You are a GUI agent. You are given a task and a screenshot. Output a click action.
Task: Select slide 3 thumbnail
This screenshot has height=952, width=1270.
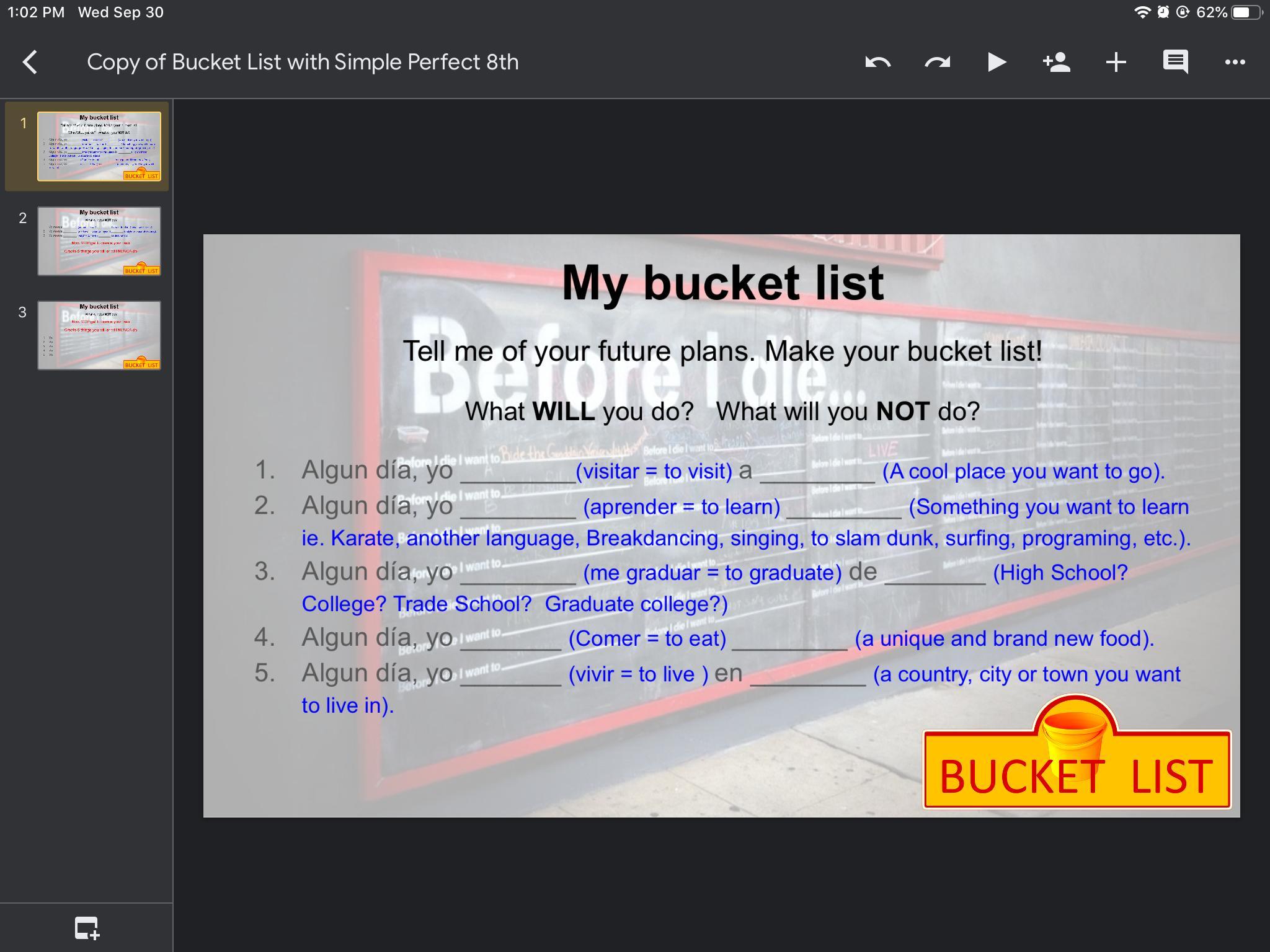point(99,335)
